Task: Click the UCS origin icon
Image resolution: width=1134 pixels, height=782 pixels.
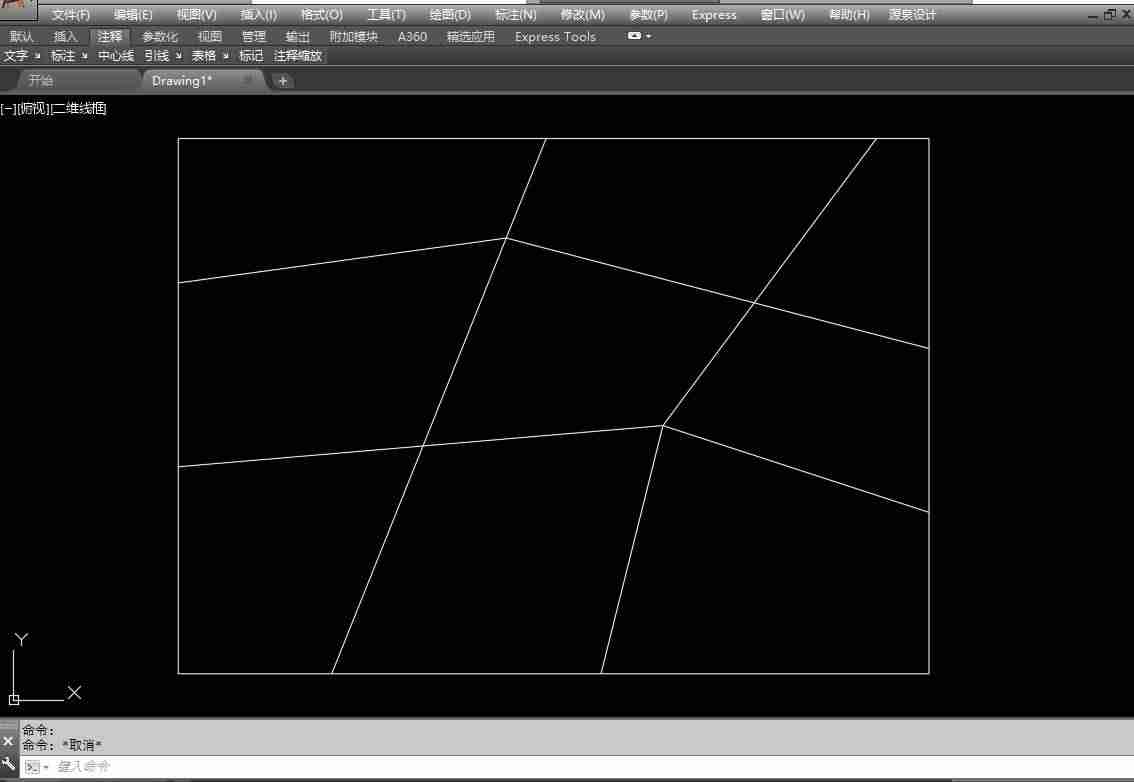Action: point(14,700)
